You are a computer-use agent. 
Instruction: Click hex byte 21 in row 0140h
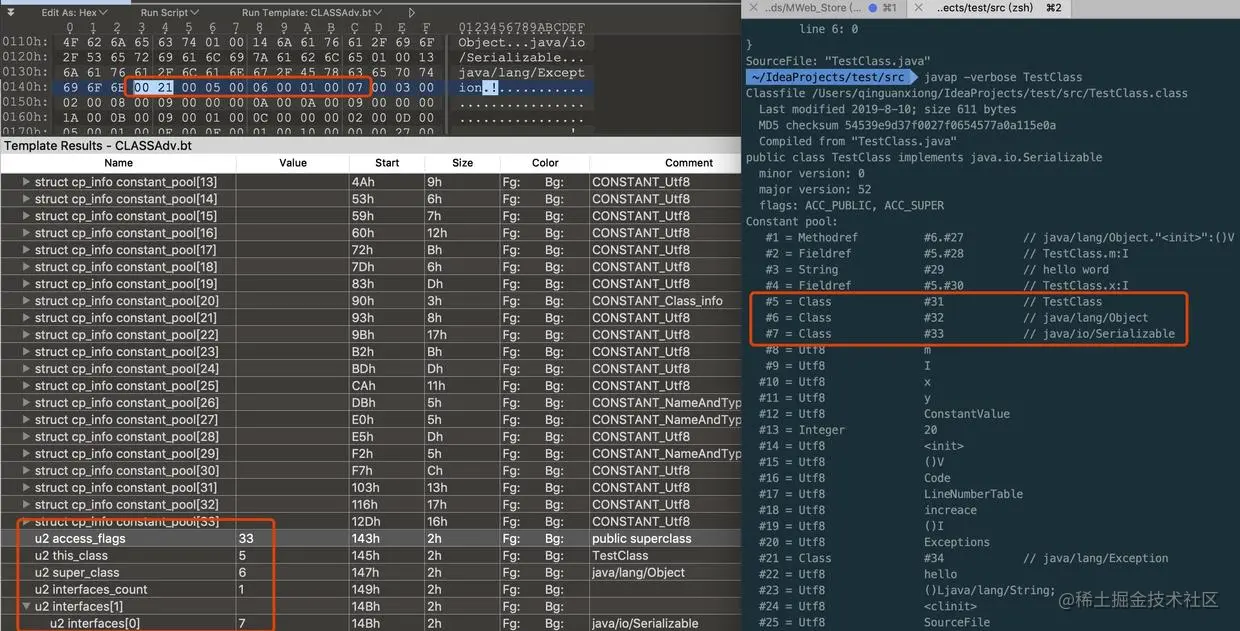click(x=165, y=88)
